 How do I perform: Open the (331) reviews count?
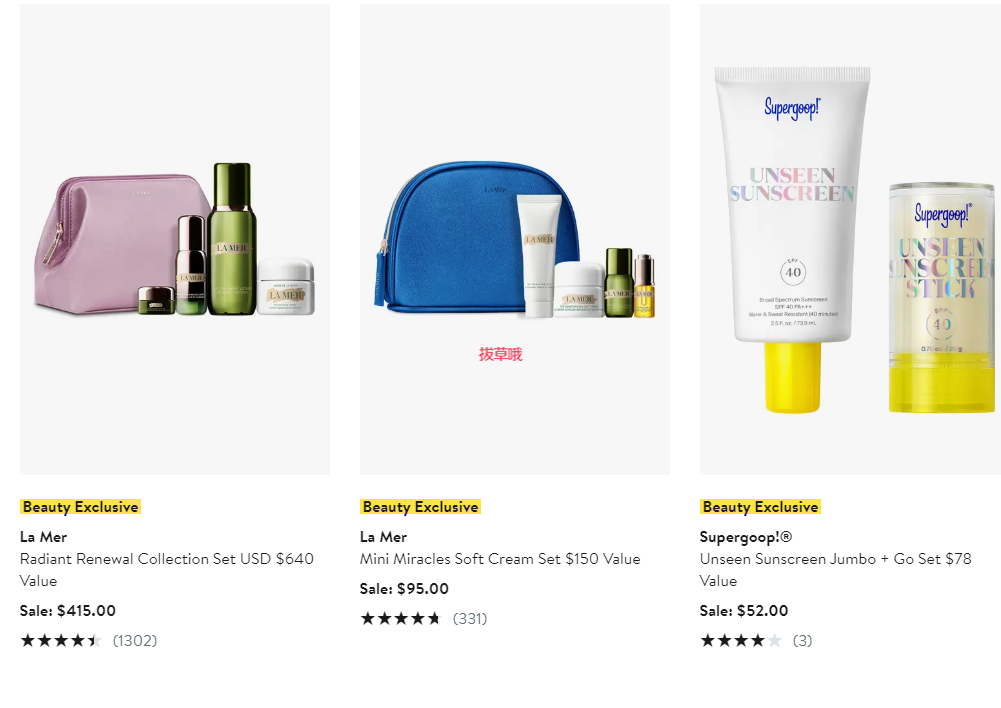(x=470, y=618)
